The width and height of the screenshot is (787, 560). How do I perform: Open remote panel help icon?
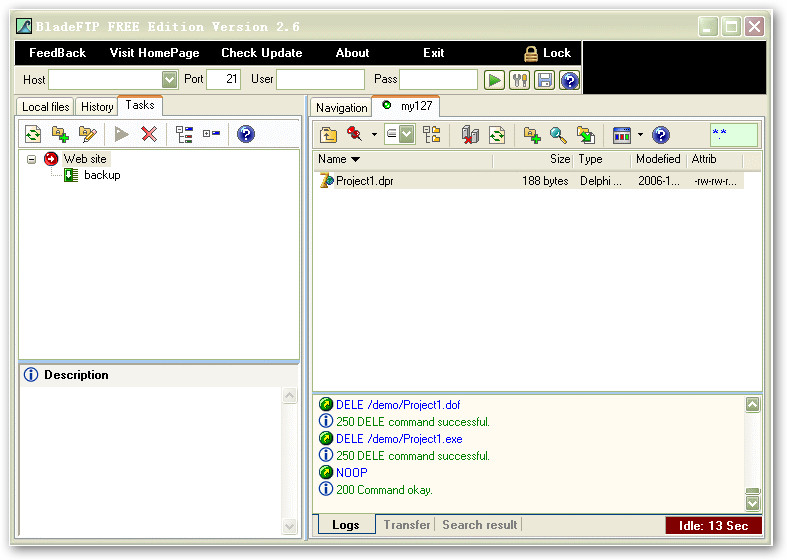[x=661, y=135]
